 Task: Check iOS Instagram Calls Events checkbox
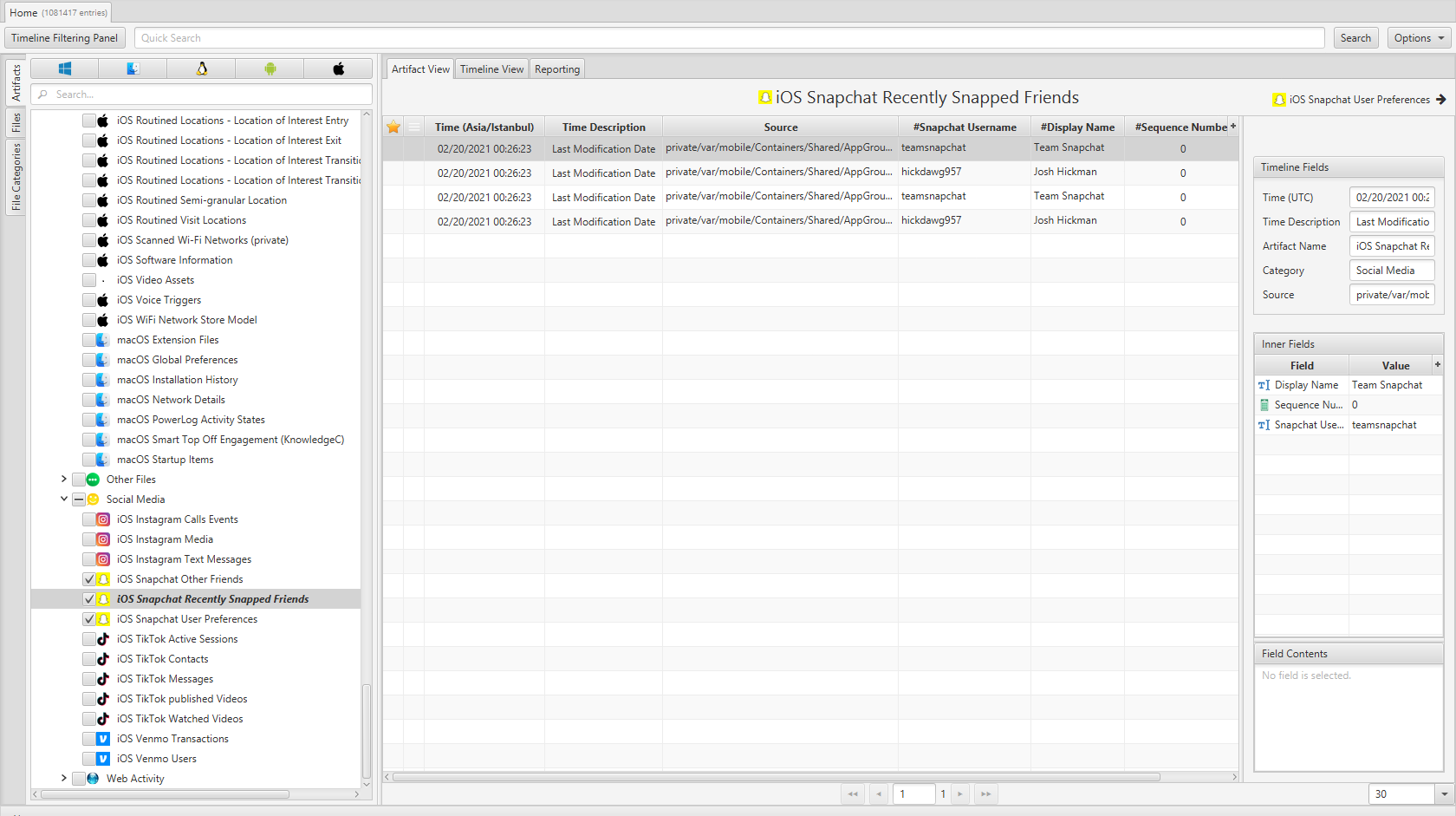point(89,519)
